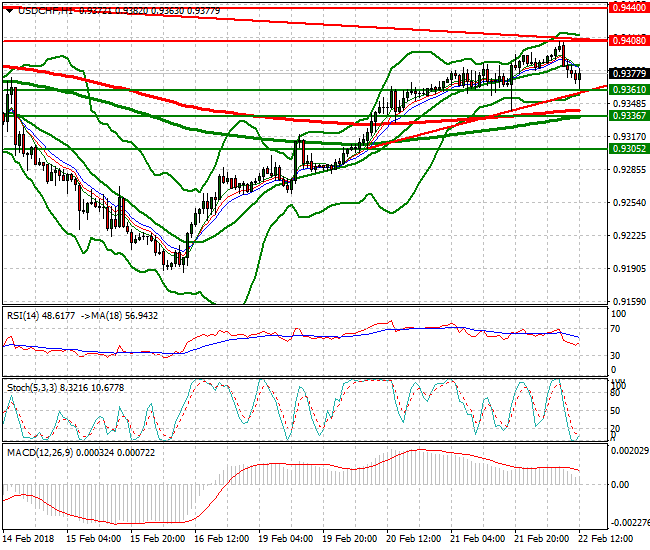Click the RSI 30 level scale label

tap(615, 356)
